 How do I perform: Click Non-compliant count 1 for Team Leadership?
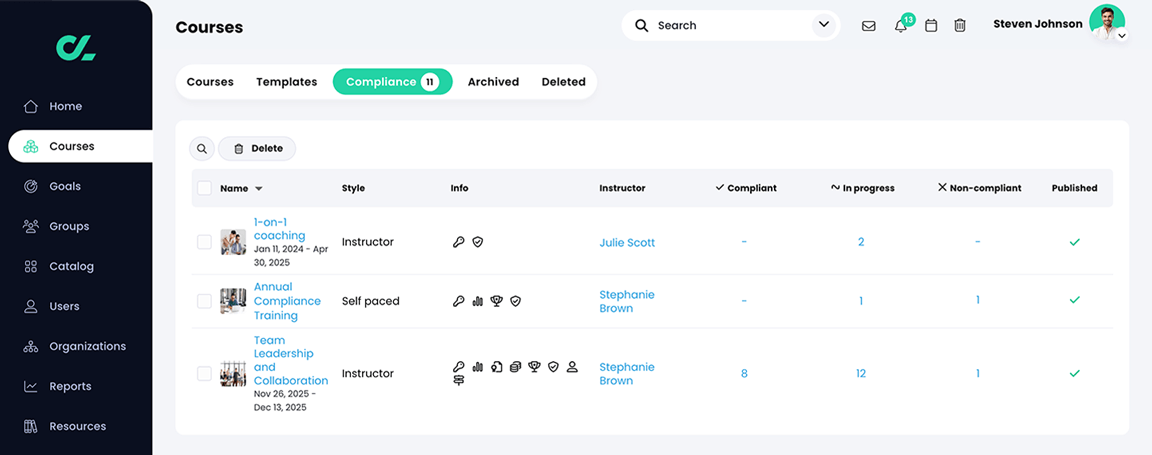[978, 373]
